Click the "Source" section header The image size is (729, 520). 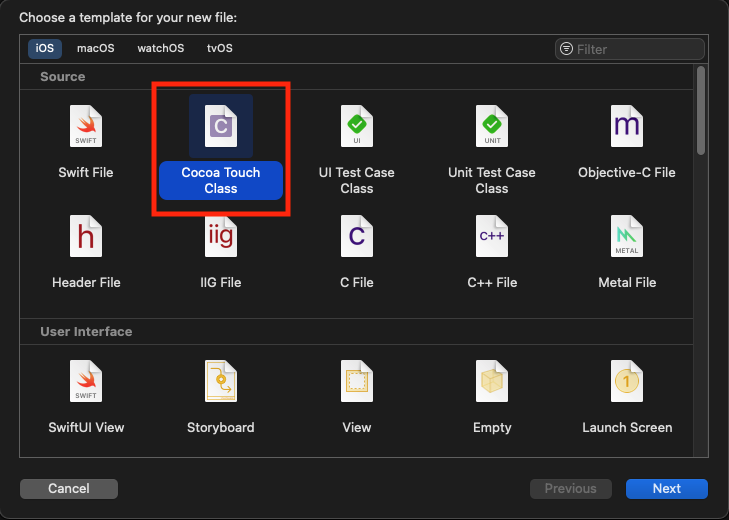63,77
